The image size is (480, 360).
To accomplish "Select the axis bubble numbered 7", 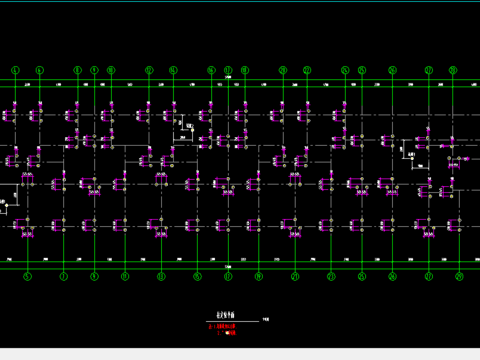I will coord(64,276).
